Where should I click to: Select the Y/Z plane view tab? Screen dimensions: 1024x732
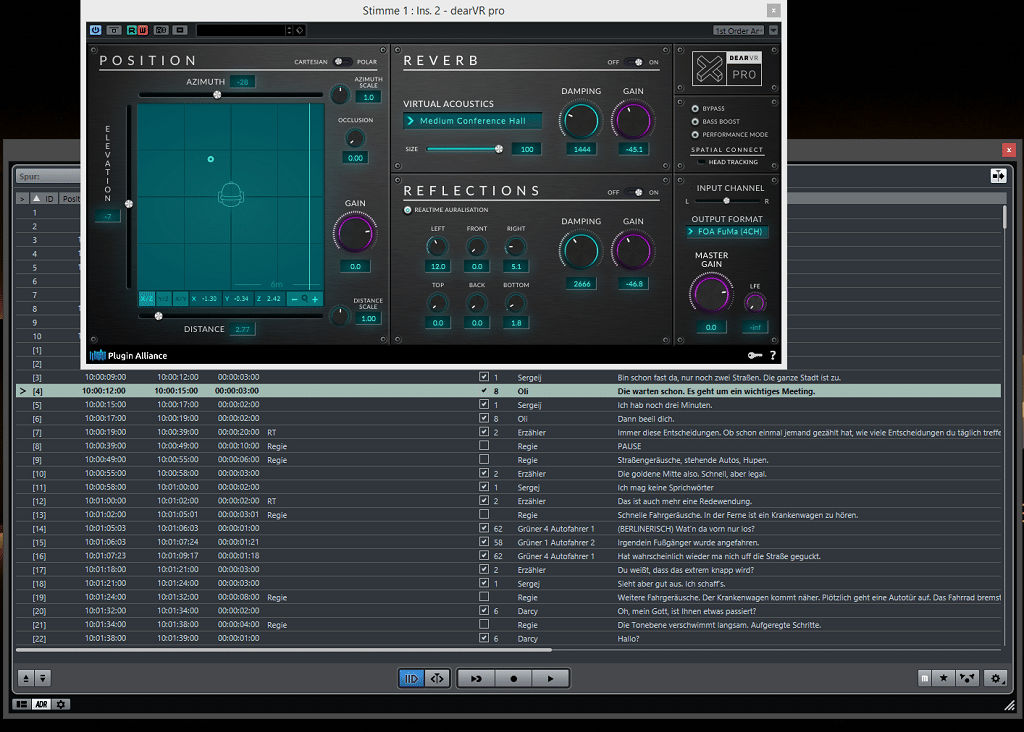tap(163, 299)
